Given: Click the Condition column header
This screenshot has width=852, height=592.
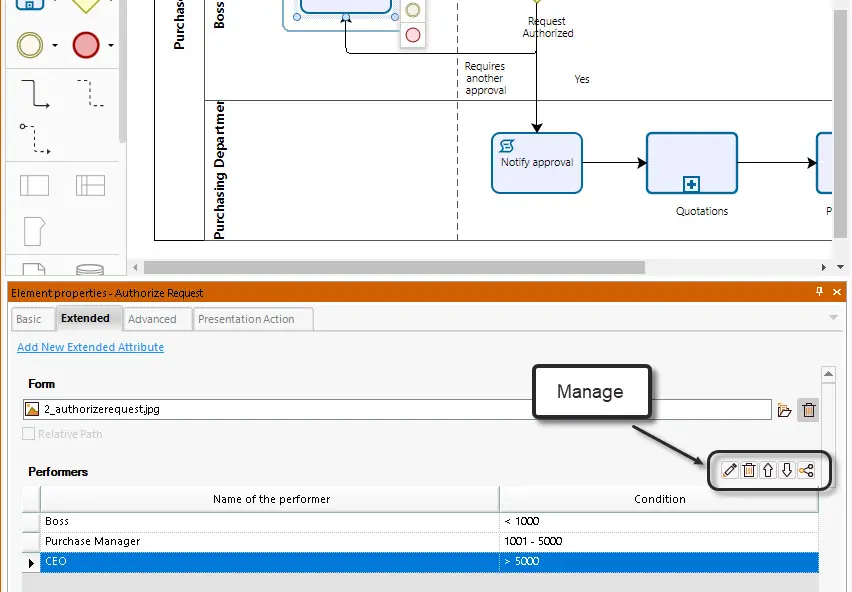Looking at the screenshot, I should click(x=659, y=499).
